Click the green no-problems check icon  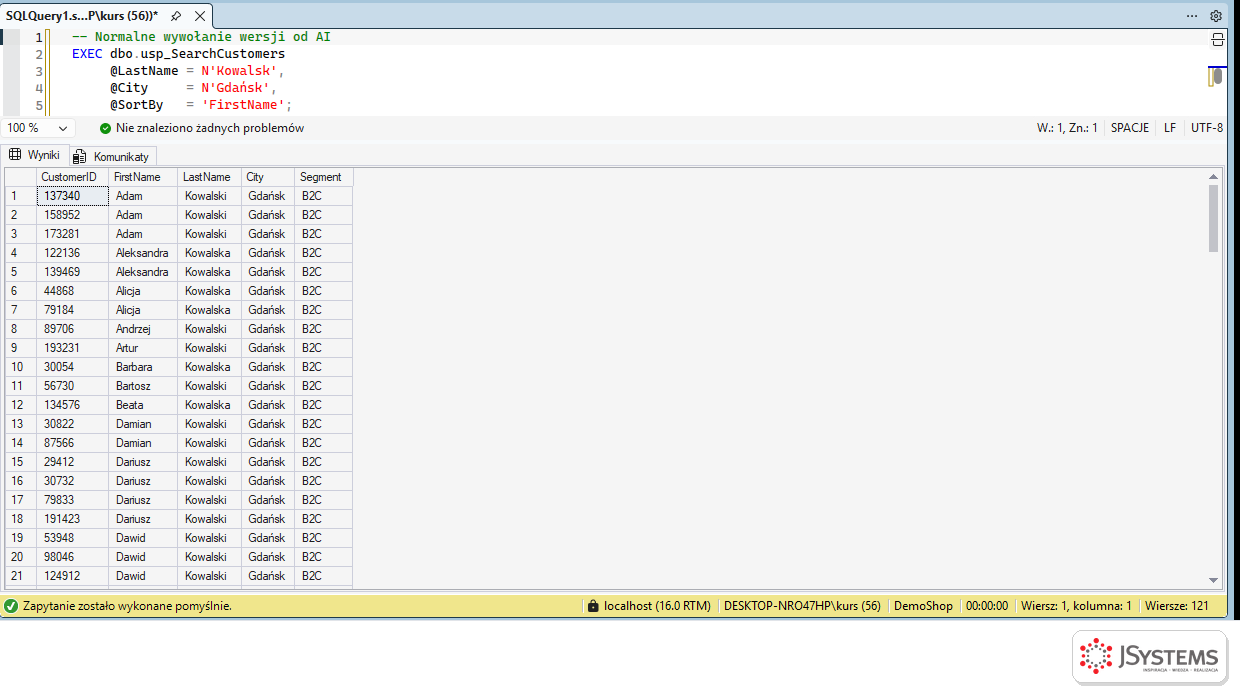(x=106, y=128)
